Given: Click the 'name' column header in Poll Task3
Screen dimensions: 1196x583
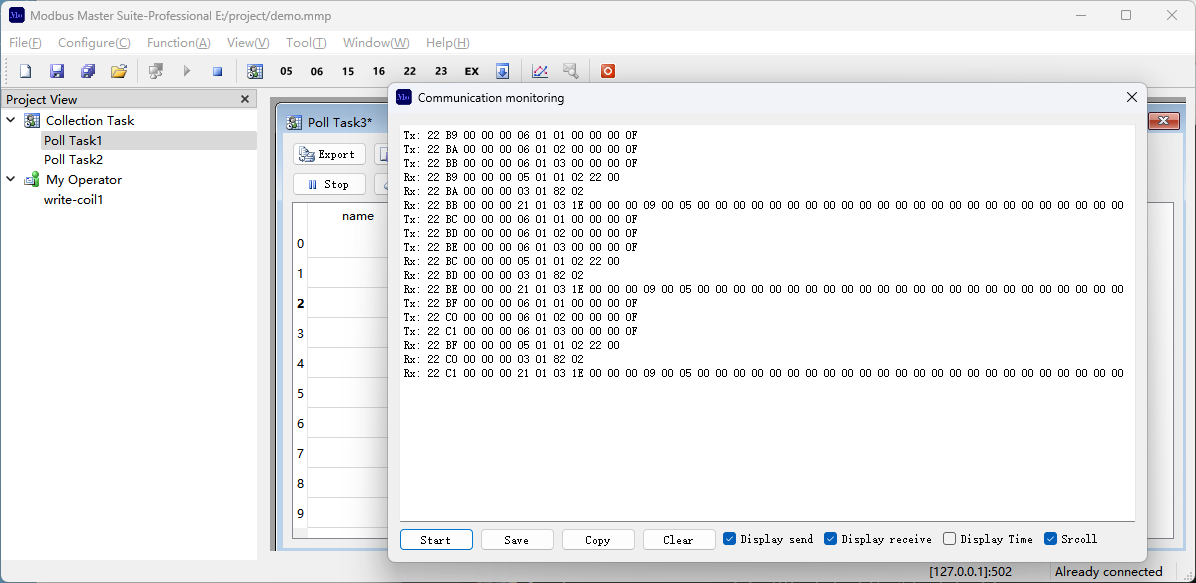Looking at the screenshot, I should 358,216.
